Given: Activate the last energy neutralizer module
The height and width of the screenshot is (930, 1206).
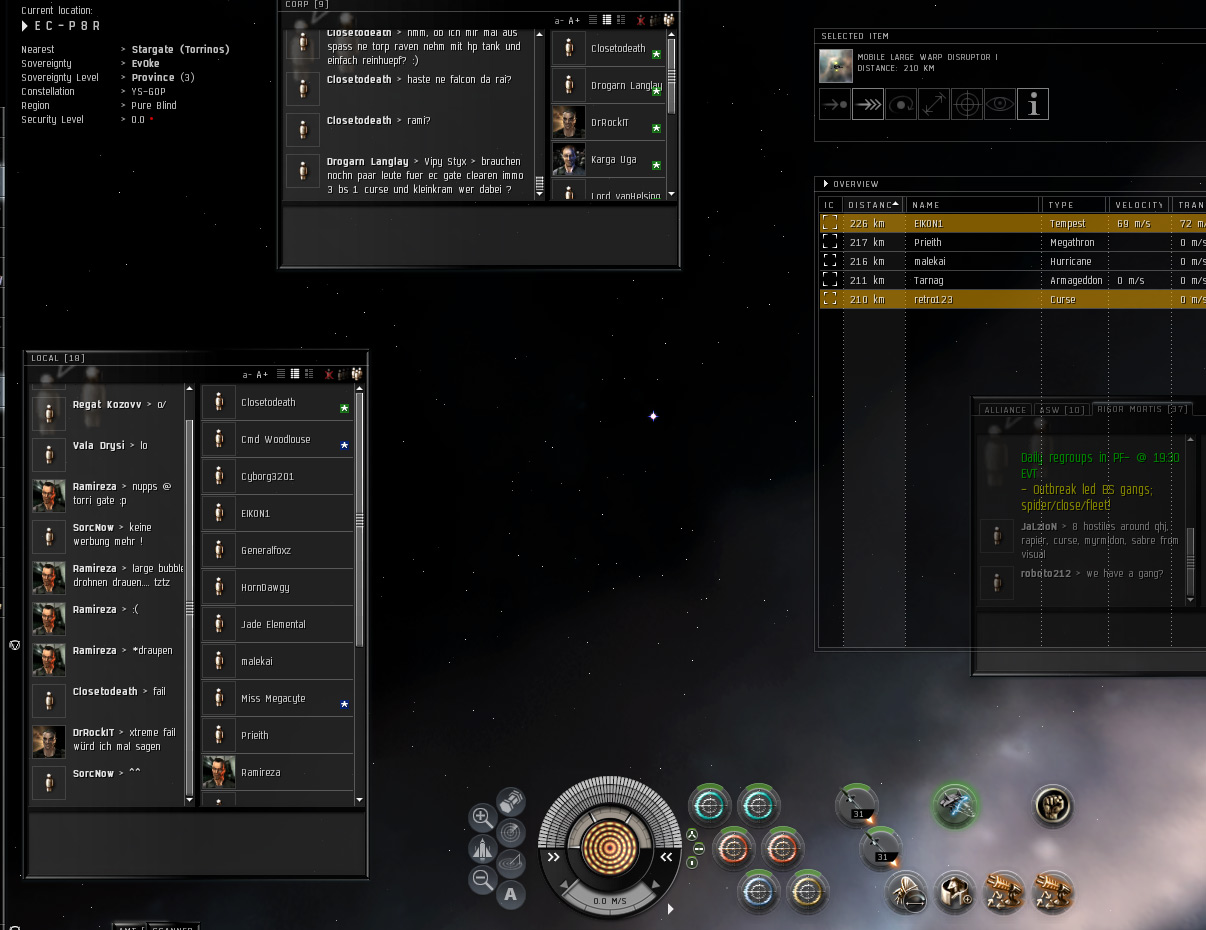Looking at the screenshot, I should click(x=1053, y=891).
